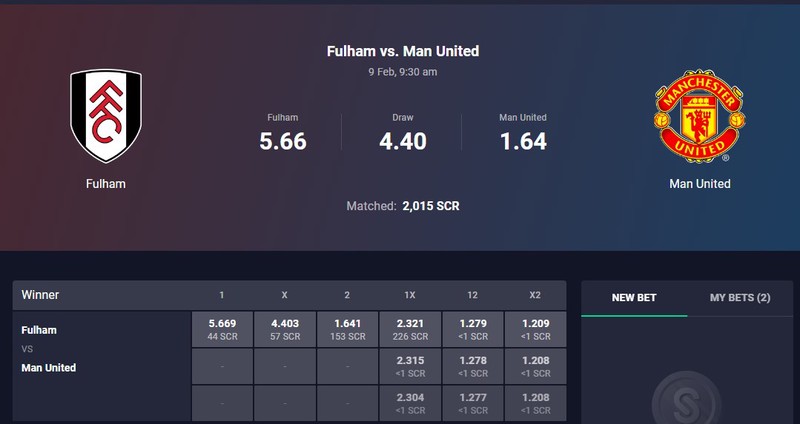Viewport: 800px width, 424px height.
Task: Click the header Man United odds 1.64
Action: tap(523, 141)
